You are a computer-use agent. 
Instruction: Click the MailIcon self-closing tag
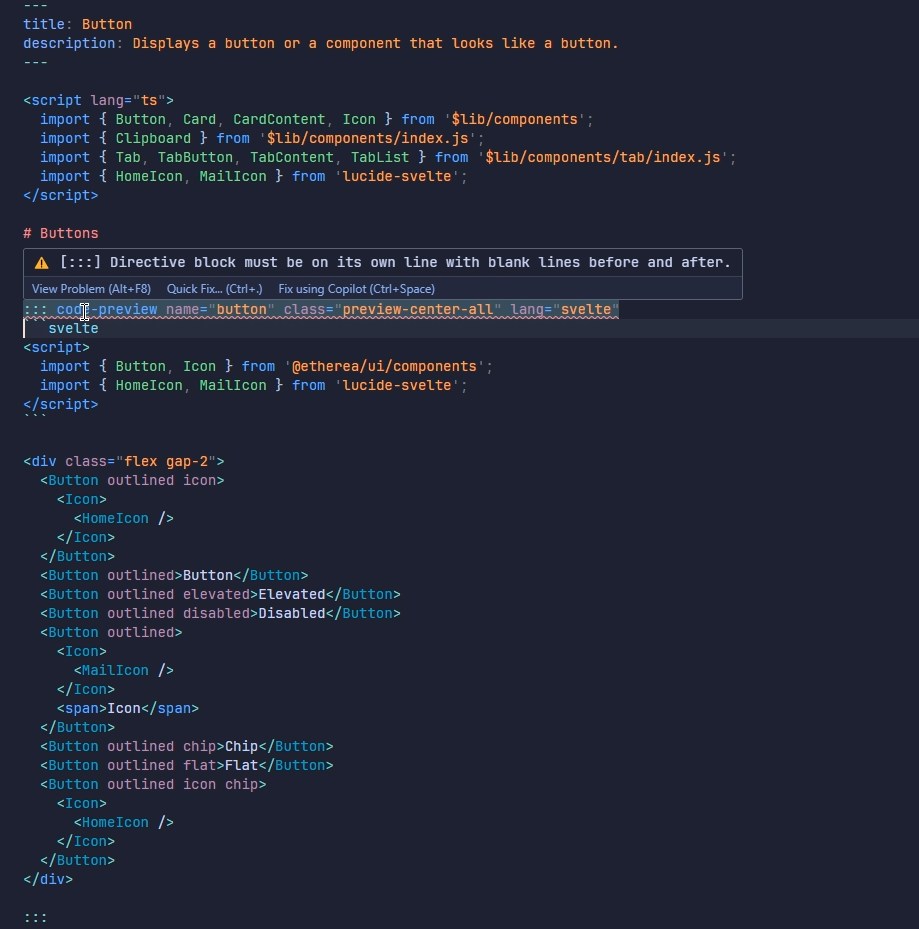[x=124, y=670]
